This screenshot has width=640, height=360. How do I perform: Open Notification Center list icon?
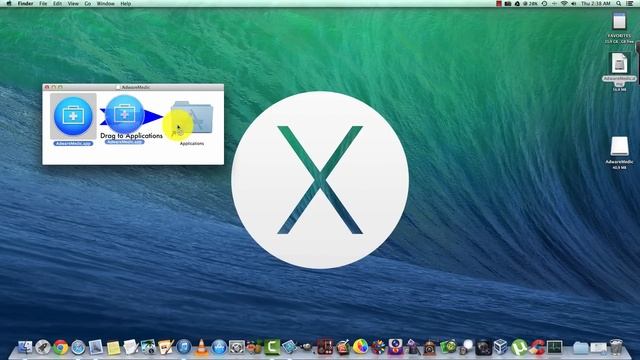pyautogui.click(x=630, y=3)
